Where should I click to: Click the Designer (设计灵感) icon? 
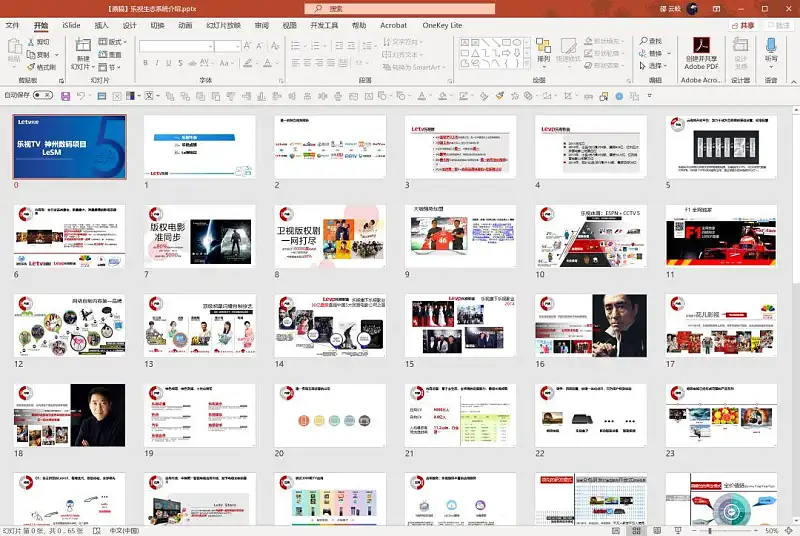pyautogui.click(x=740, y=45)
